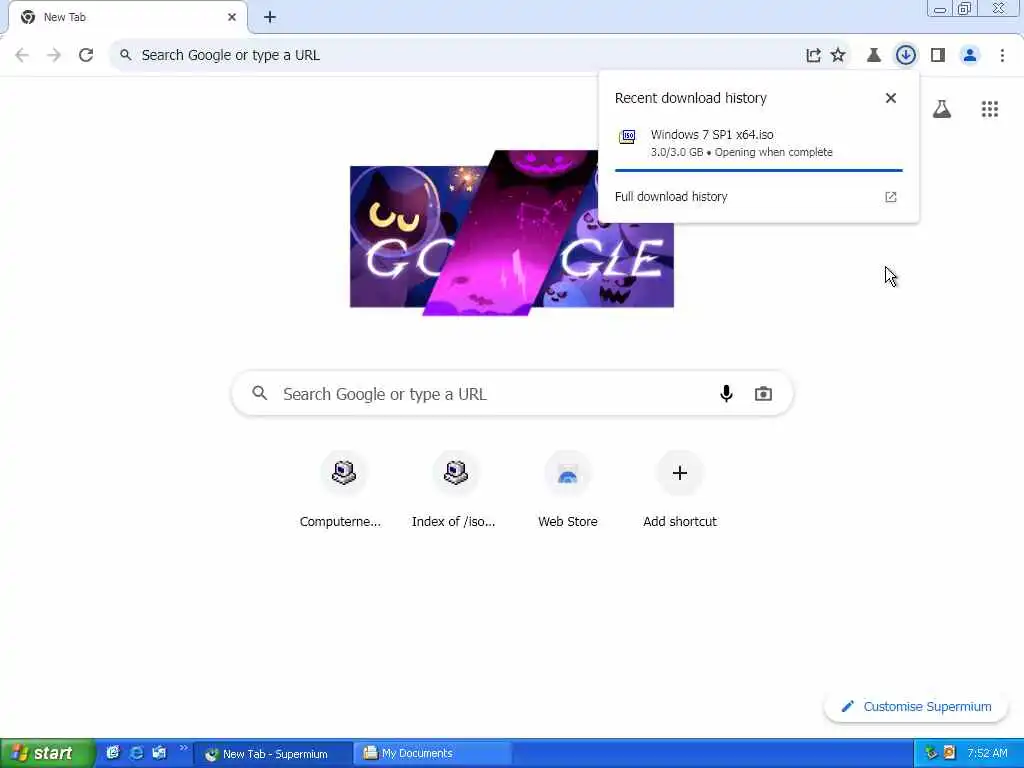Click the ISO file icon in downloads
Screen dimensions: 1024x768
point(628,136)
